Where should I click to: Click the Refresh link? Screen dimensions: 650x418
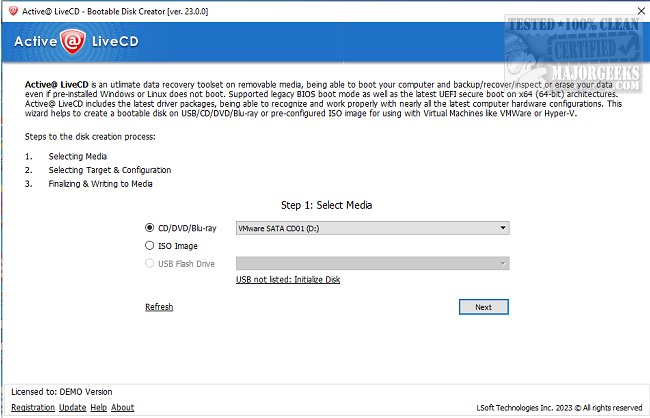click(159, 307)
